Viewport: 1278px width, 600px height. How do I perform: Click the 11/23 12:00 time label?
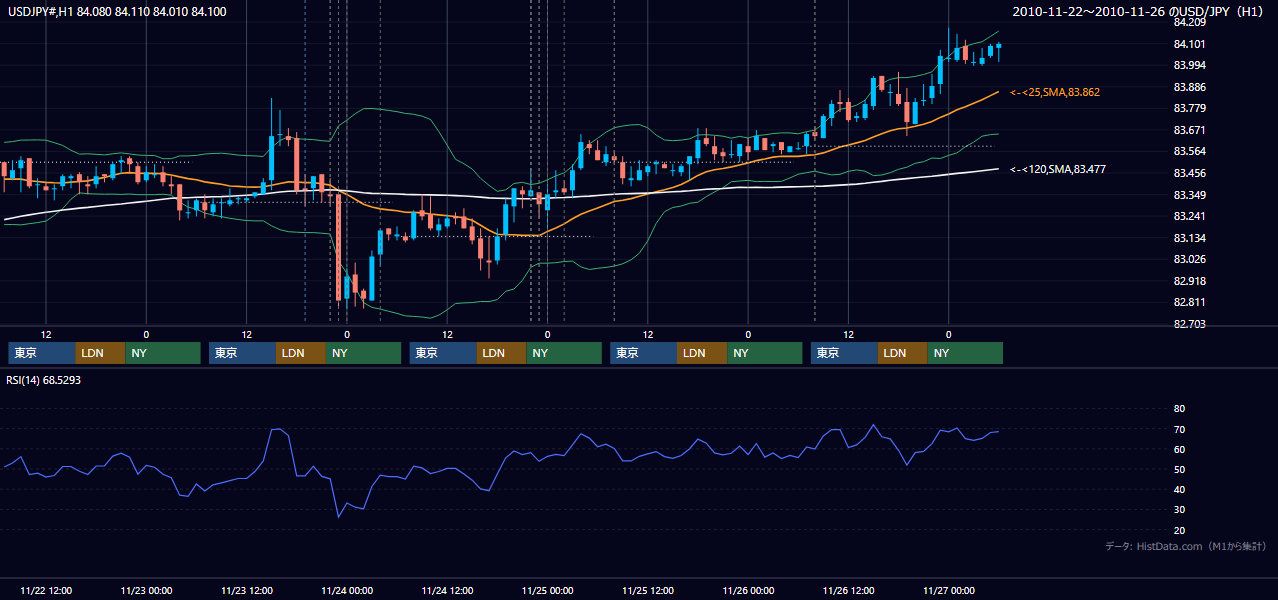coord(247,590)
